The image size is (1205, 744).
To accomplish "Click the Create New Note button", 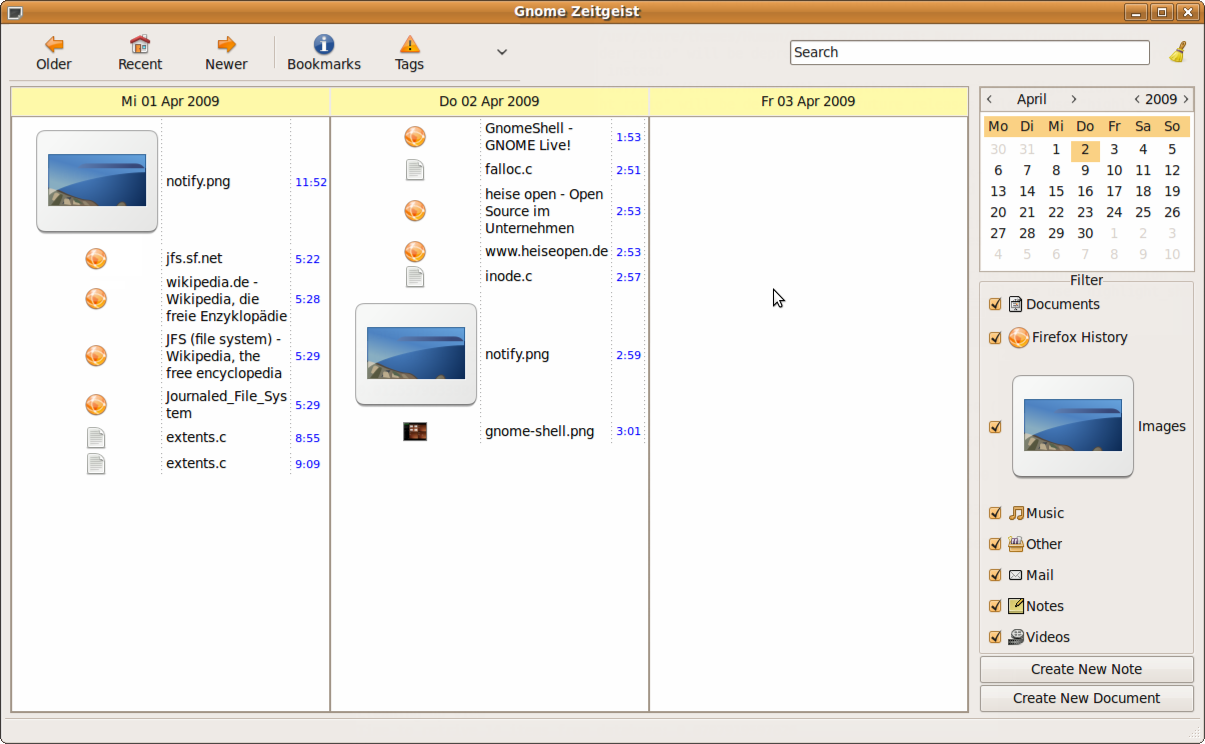I will click(x=1086, y=669).
